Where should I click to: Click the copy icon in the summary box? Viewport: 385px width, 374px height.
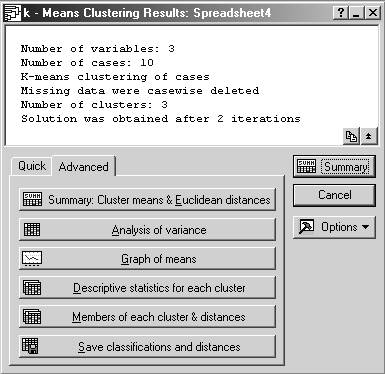[351, 136]
